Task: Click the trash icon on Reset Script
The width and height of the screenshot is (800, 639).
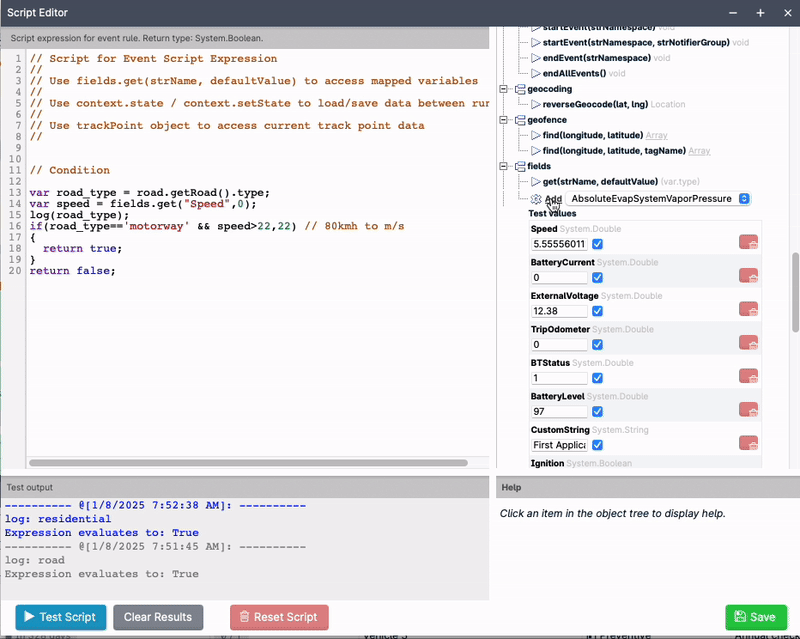Action: coord(244,617)
